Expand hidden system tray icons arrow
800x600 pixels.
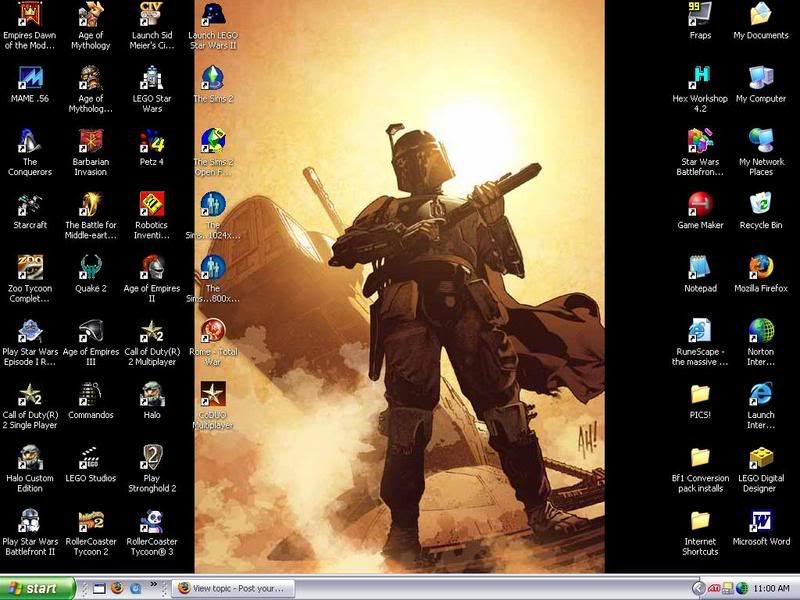tap(699, 588)
